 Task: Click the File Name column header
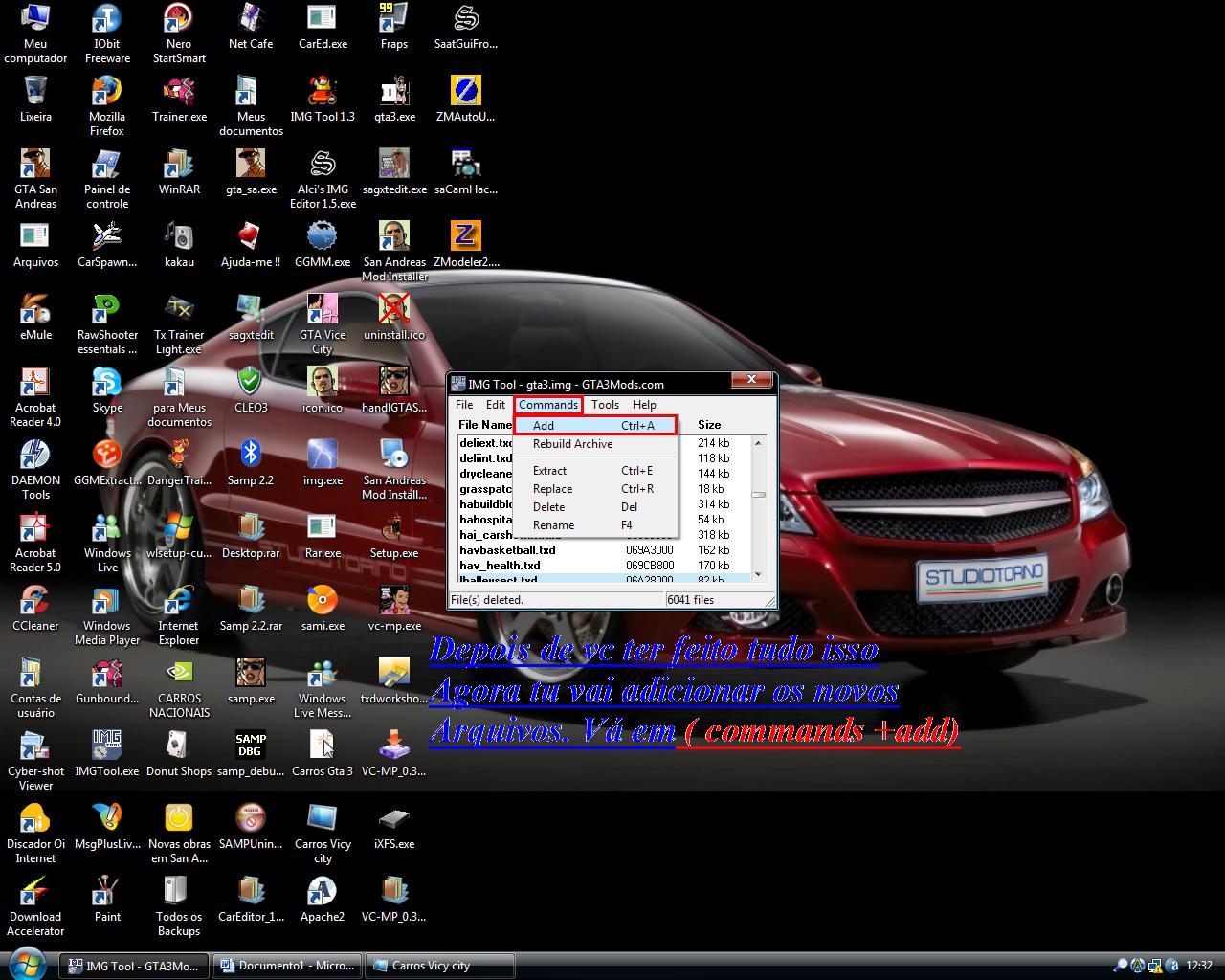tap(485, 425)
